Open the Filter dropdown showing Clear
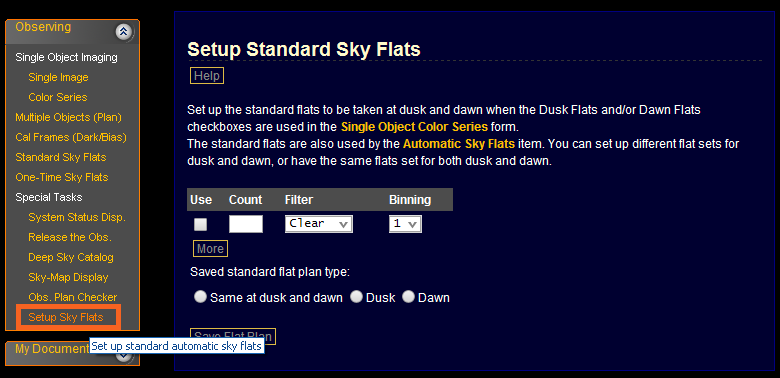Viewport: 780px width, 378px height. tap(319, 224)
